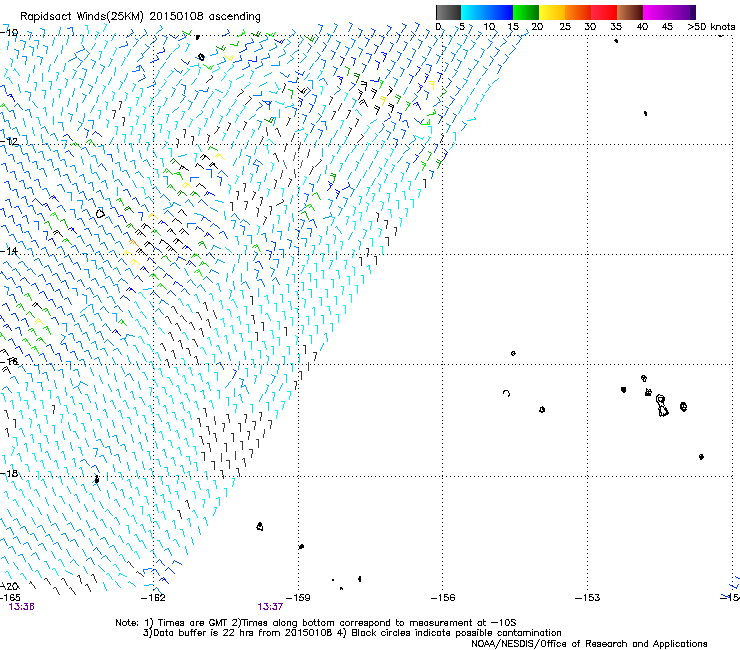Screen dimensions: 740x650
Task: Click the purple '13:37' swath time label
Action: [x=270, y=607]
